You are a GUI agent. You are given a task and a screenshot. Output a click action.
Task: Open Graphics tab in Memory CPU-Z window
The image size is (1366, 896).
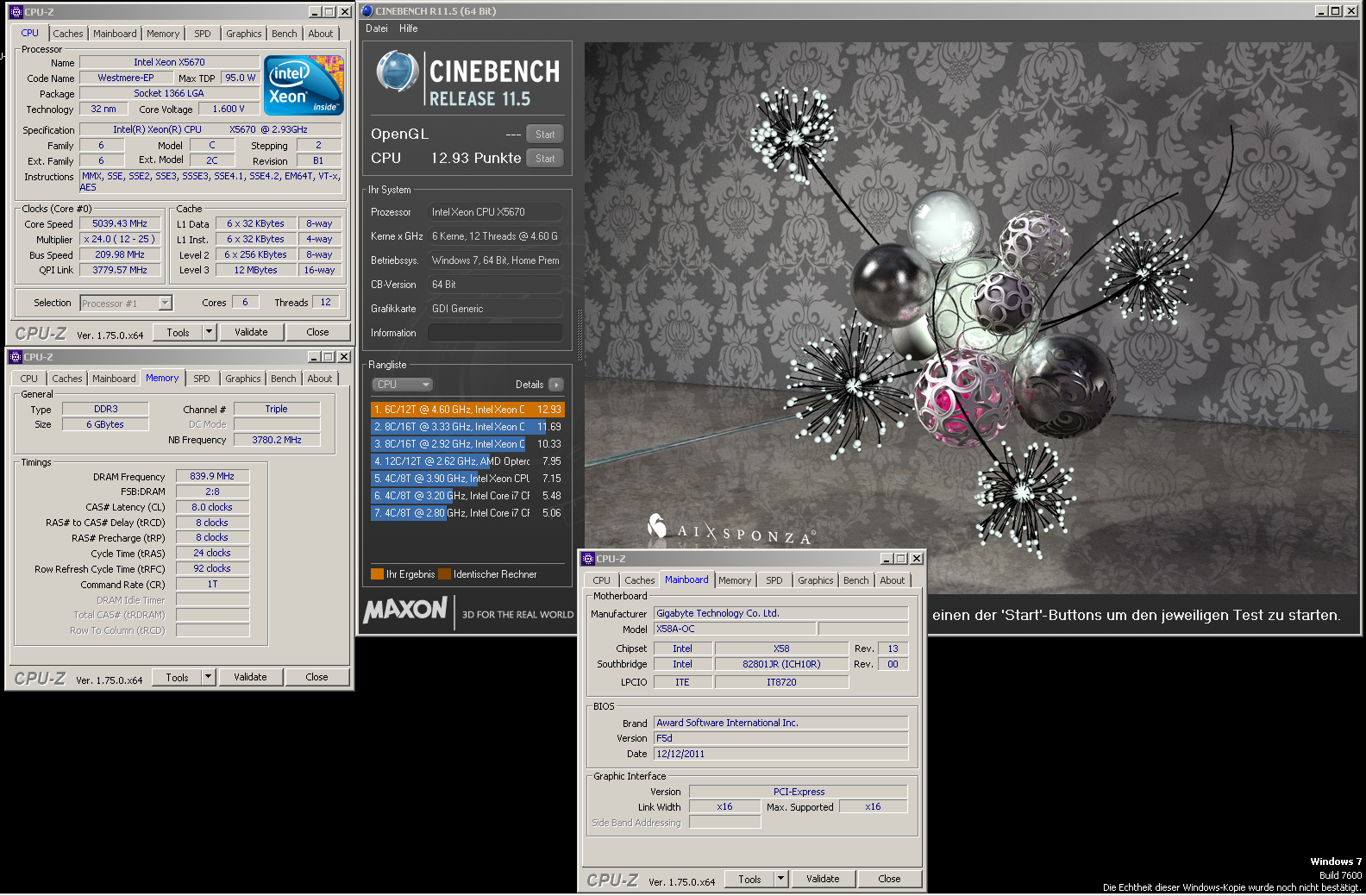(x=243, y=379)
